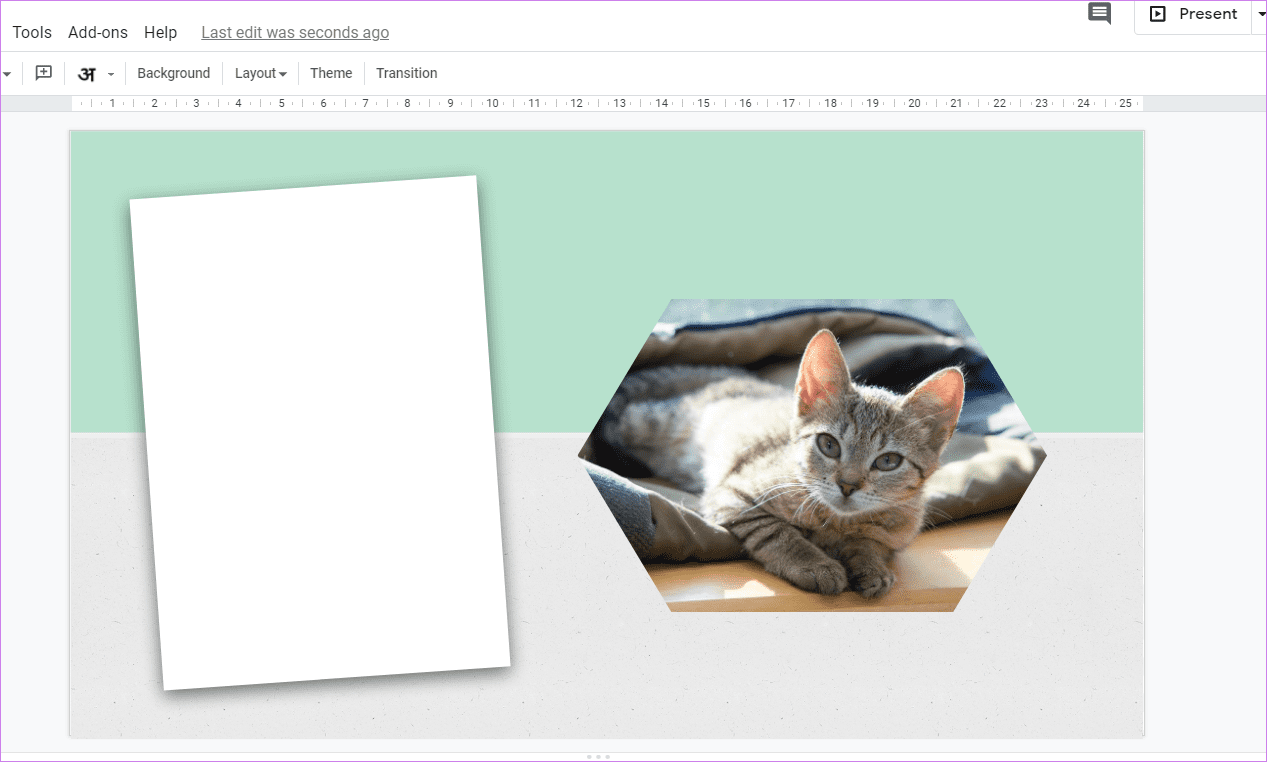This screenshot has height=762, width=1267.
Task: Click the Theme button
Action: [331, 73]
